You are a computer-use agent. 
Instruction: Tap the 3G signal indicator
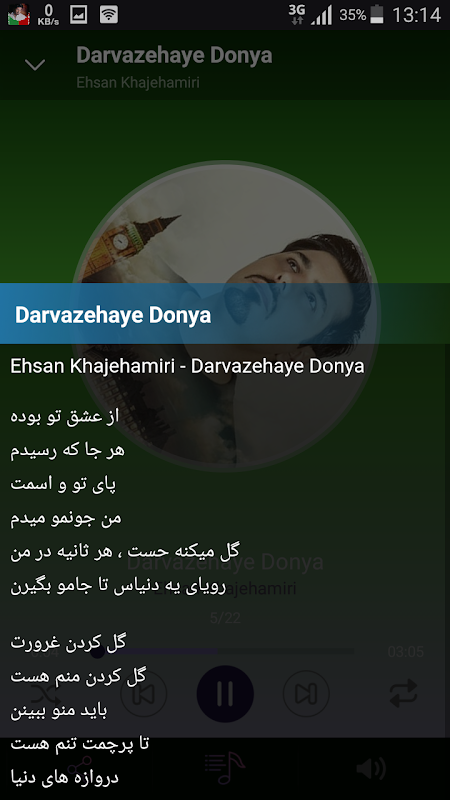pos(296,15)
